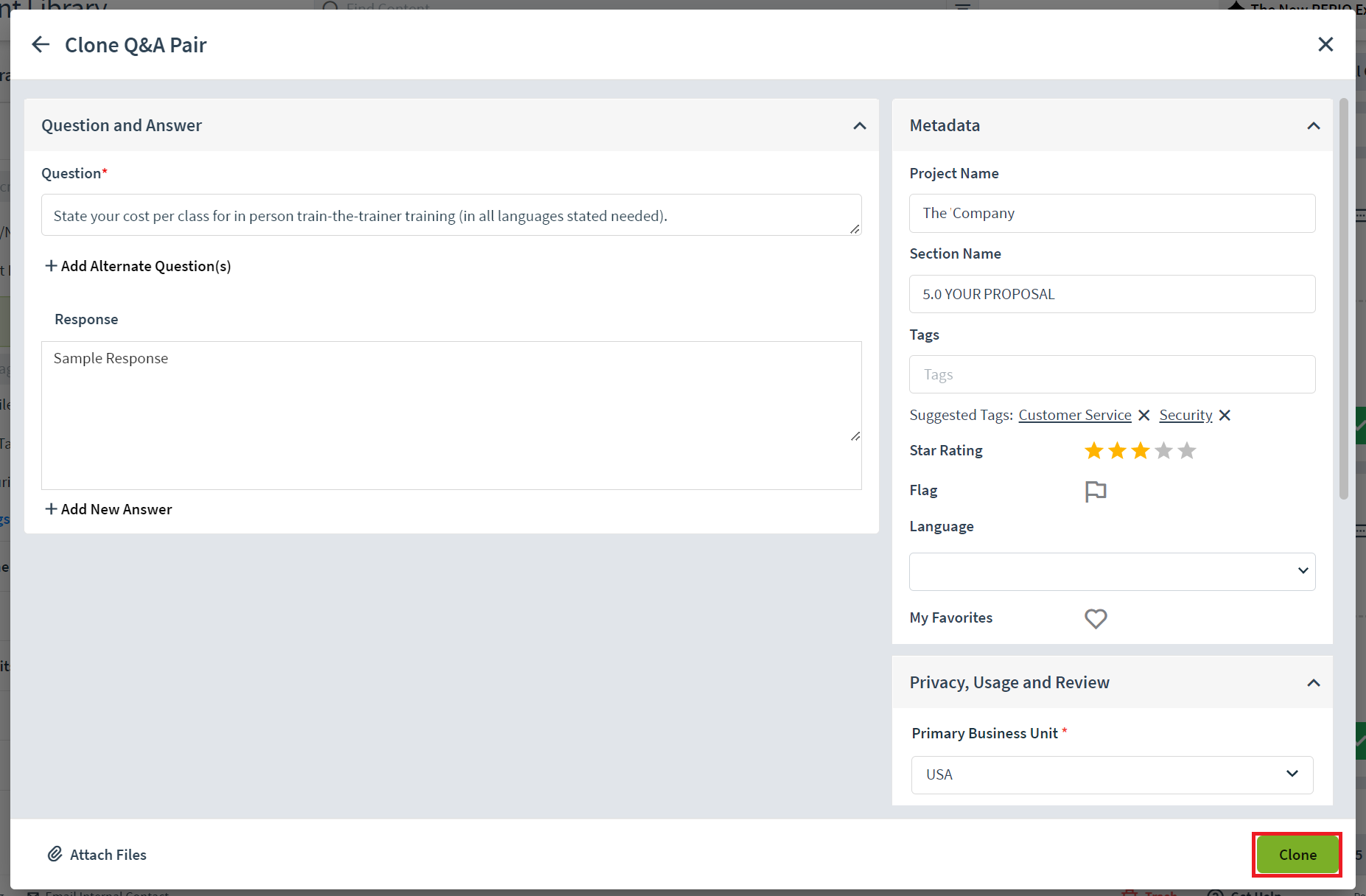Click the green Clone button

click(x=1297, y=855)
